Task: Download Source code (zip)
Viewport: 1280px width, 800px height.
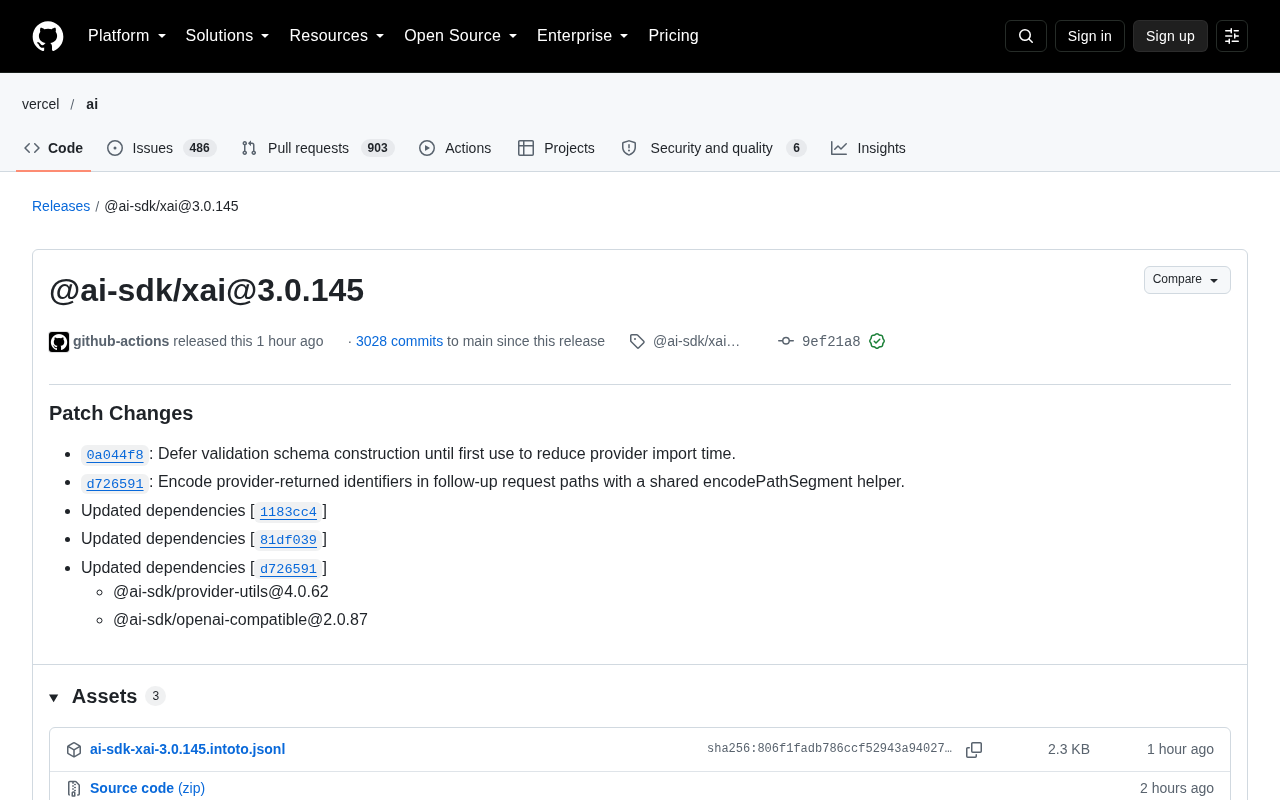Action: pyautogui.click(x=147, y=788)
